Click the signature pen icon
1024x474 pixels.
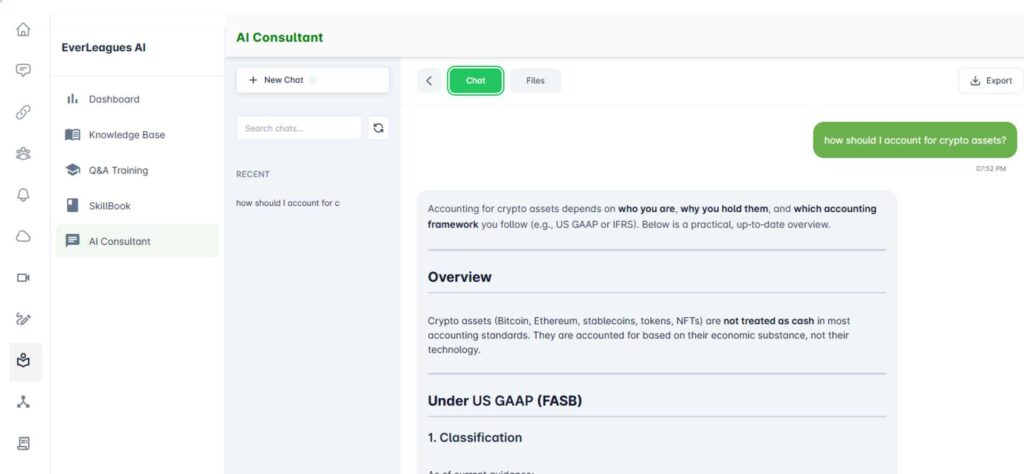click(24, 319)
